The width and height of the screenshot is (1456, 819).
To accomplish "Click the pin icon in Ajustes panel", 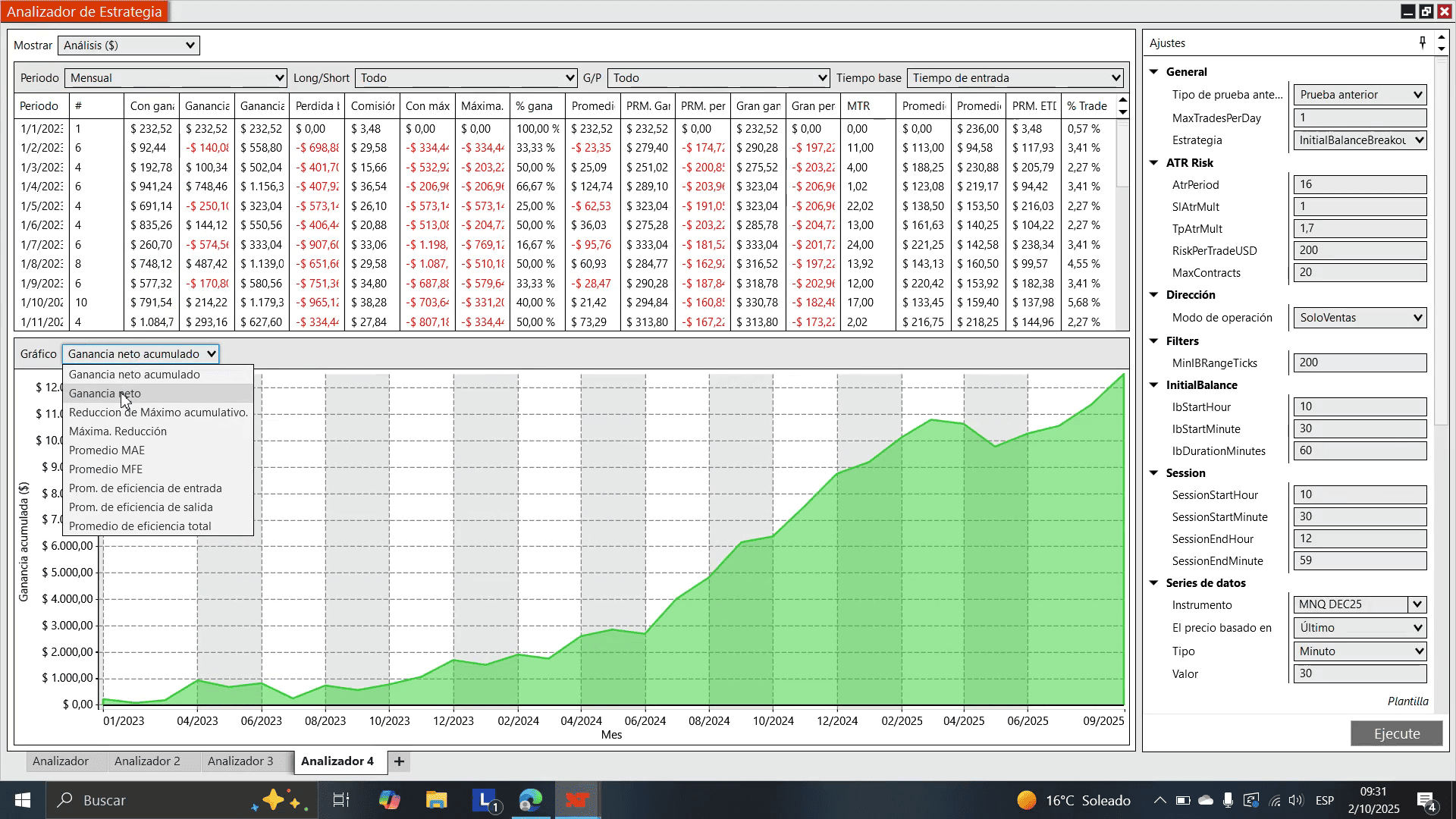I will coord(1423,42).
